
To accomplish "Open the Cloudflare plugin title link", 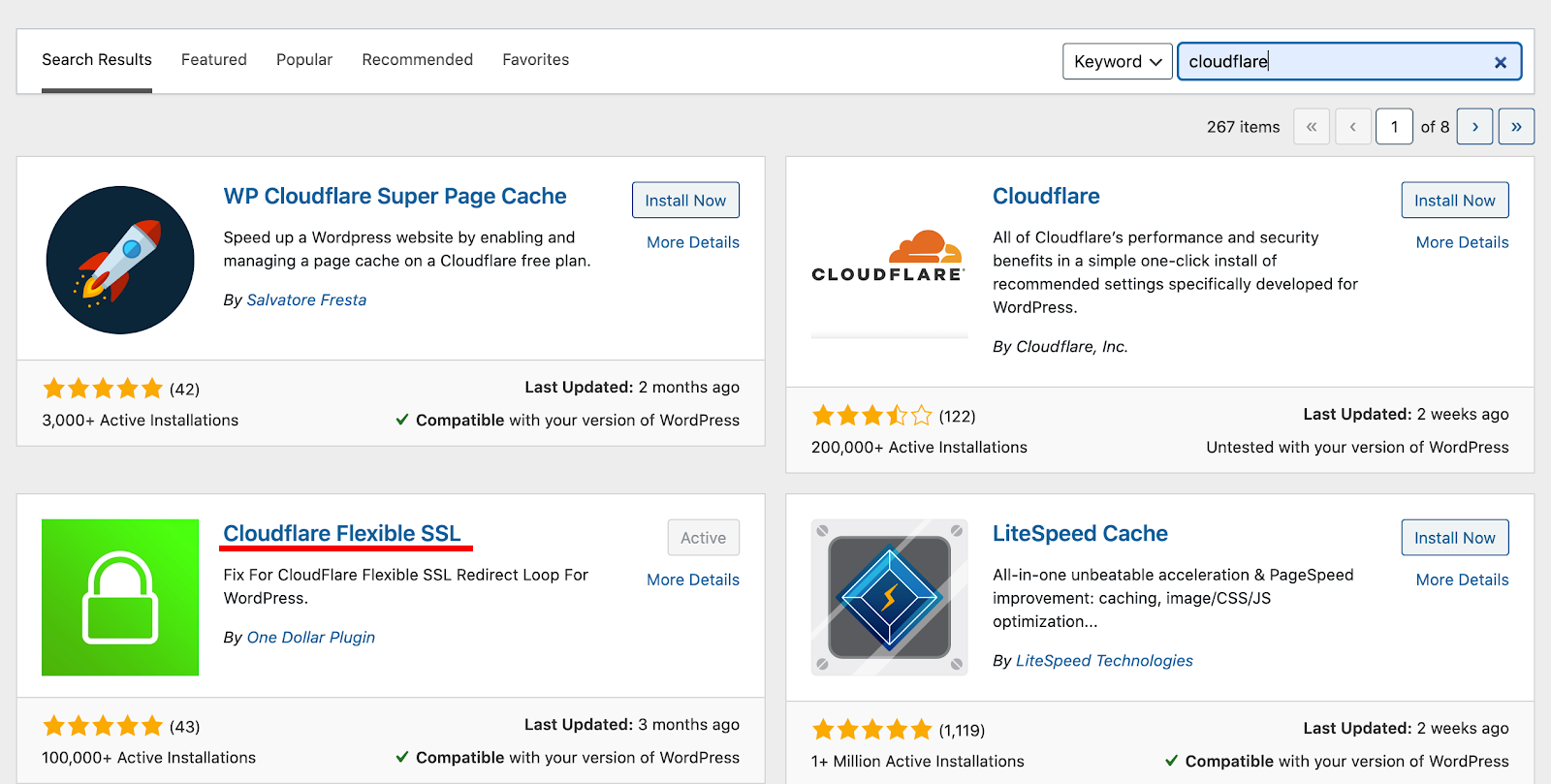I will point(1046,197).
